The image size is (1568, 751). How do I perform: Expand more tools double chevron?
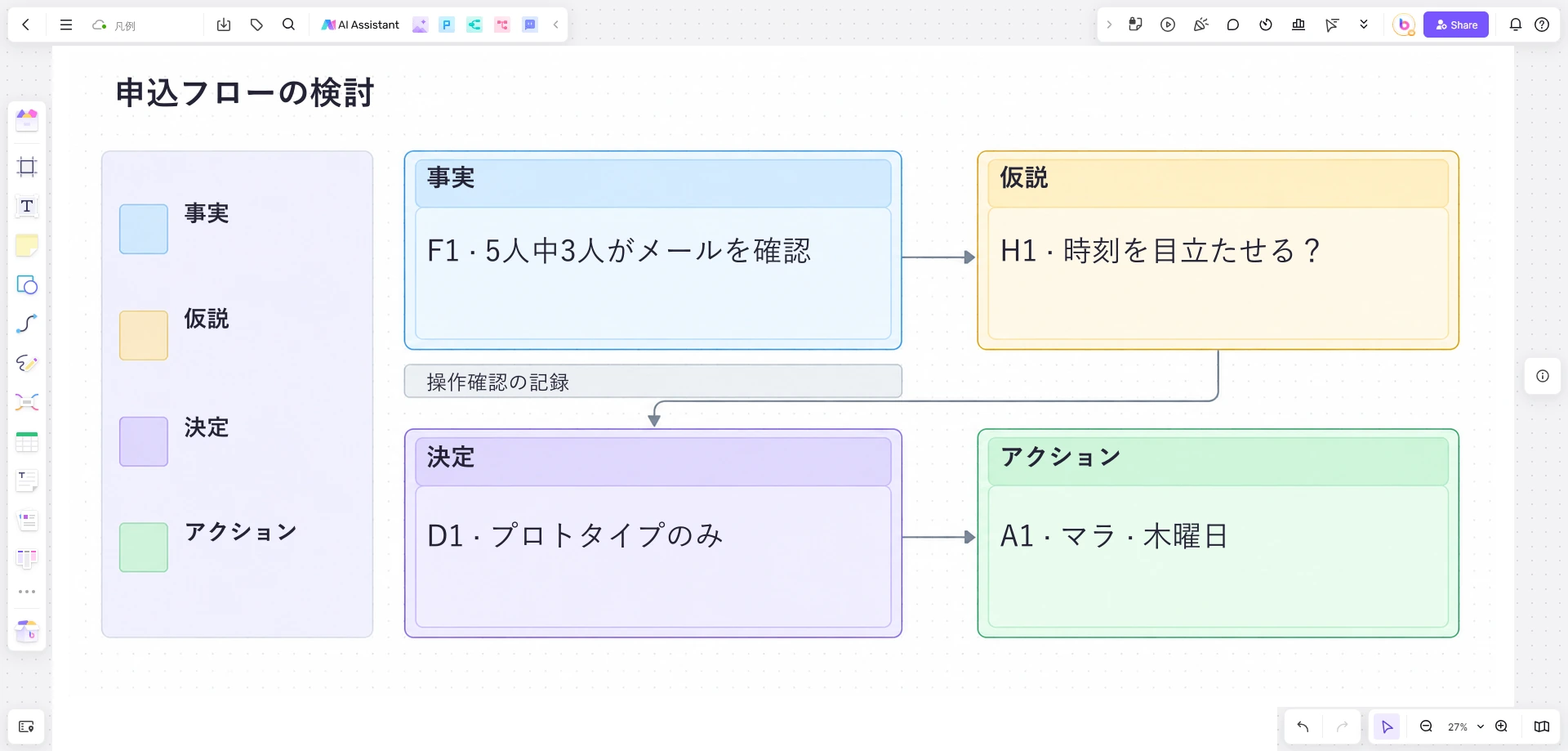point(1364,25)
